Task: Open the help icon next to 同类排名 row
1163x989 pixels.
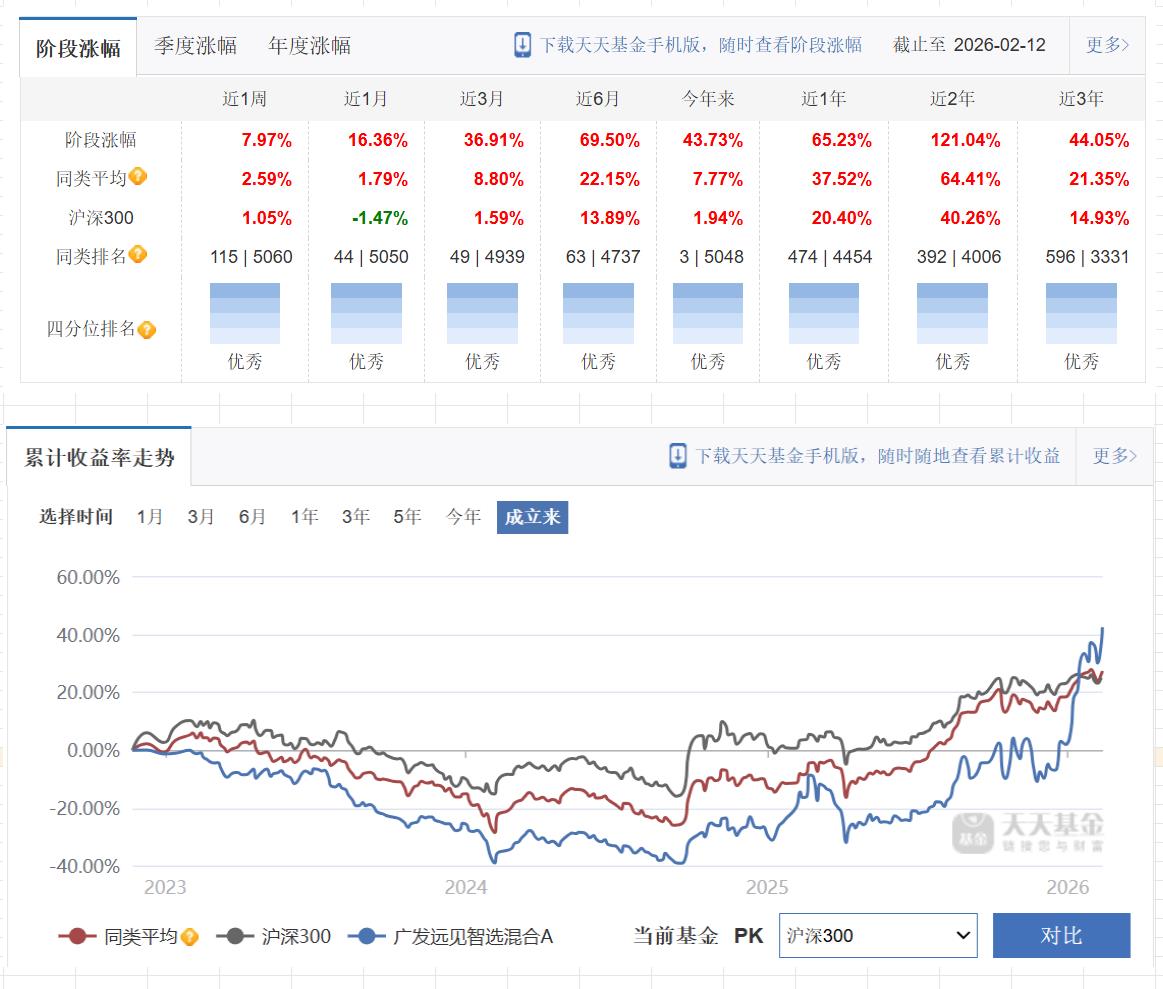Action: pos(138,254)
